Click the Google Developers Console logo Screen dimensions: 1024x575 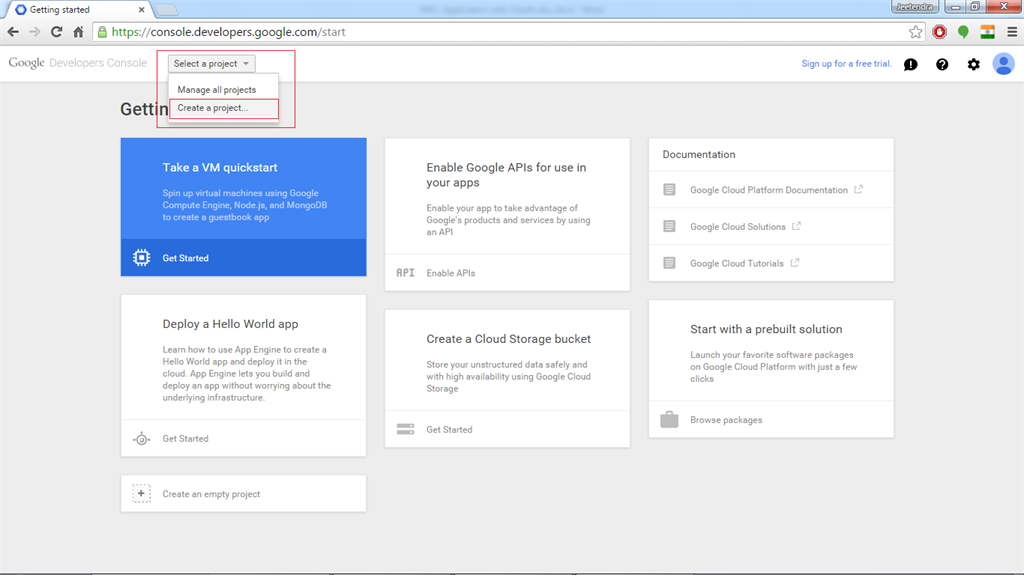pyautogui.click(x=78, y=63)
